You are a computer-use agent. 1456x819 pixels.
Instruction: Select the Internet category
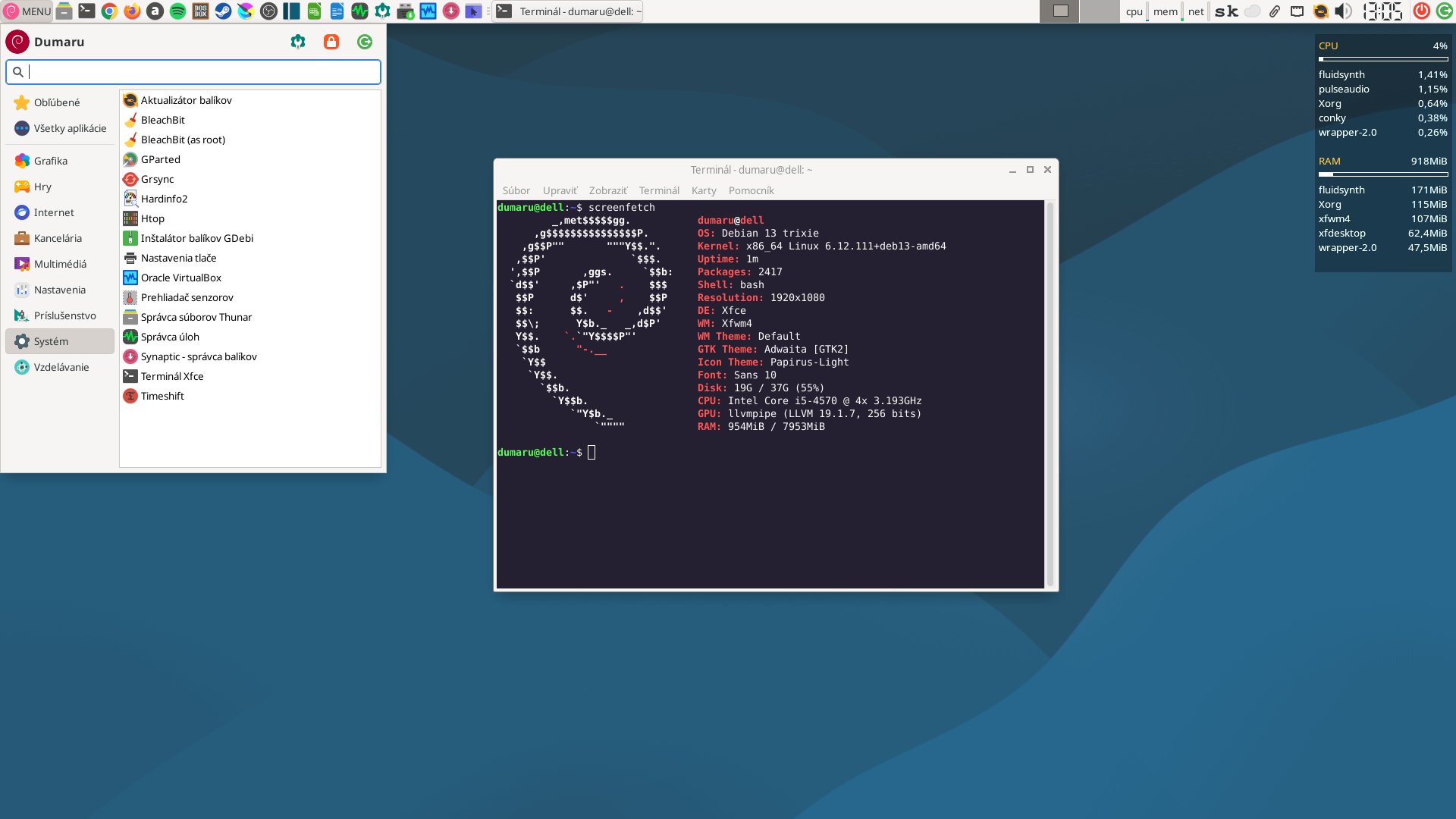click(60, 212)
